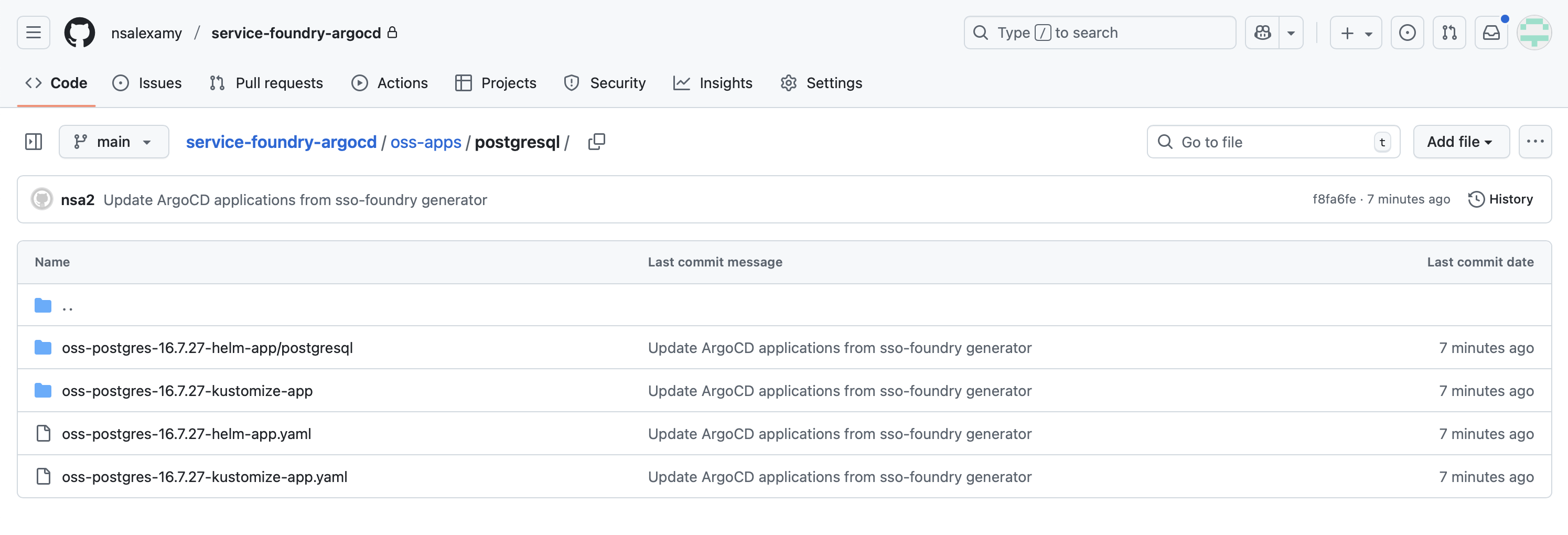Click the Go to file search box

point(1273,142)
